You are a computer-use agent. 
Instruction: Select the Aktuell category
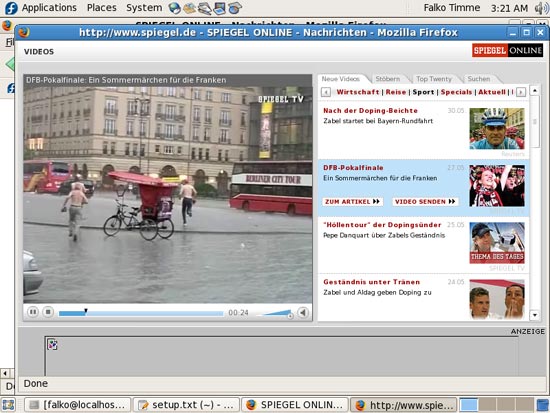coord(492,92)
